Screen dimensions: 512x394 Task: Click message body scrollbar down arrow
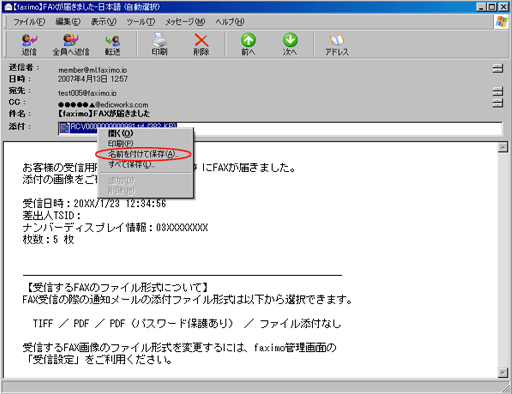(503, 372)
